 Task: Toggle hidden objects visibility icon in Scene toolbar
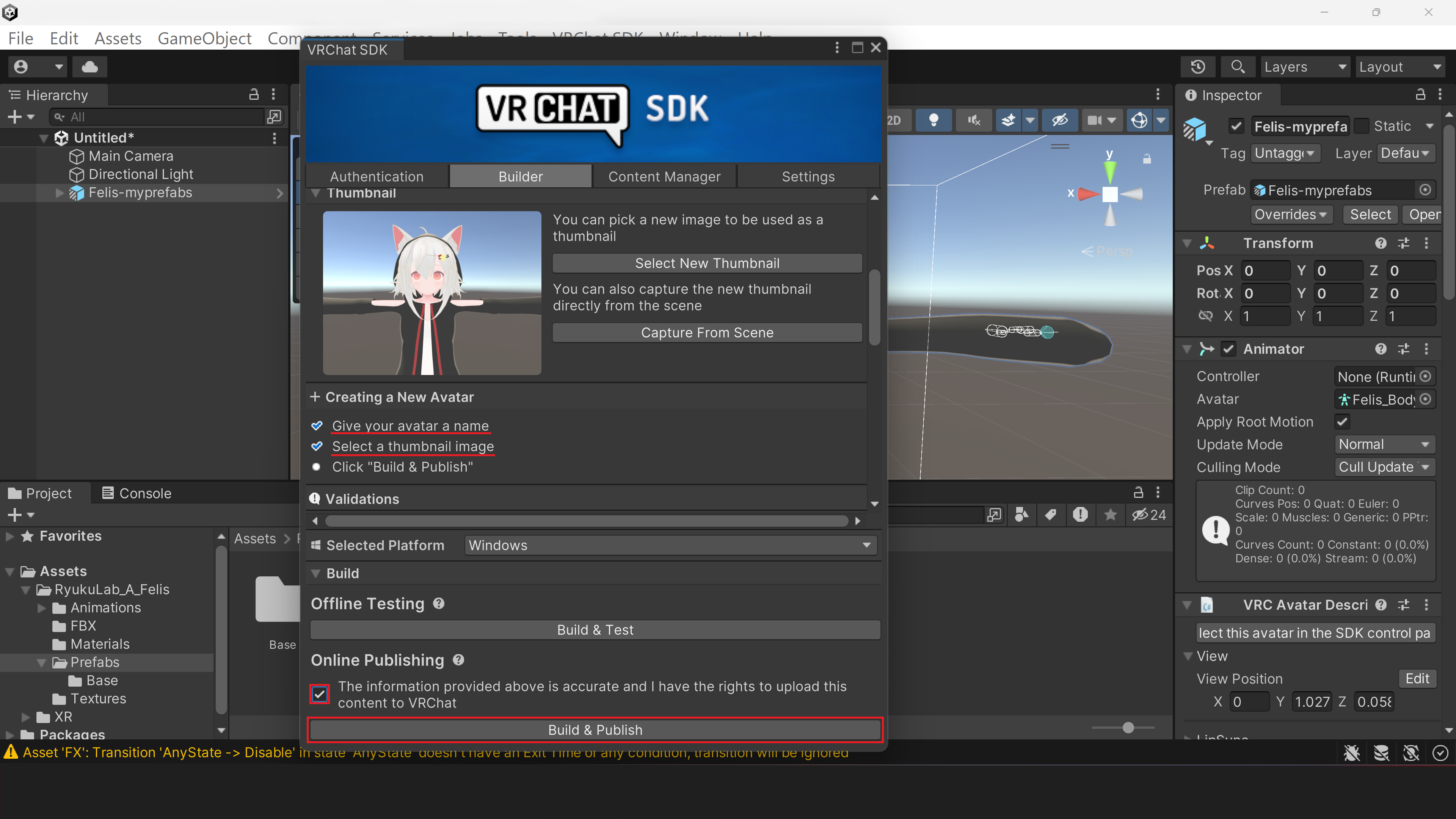(x=1060, y=120)
